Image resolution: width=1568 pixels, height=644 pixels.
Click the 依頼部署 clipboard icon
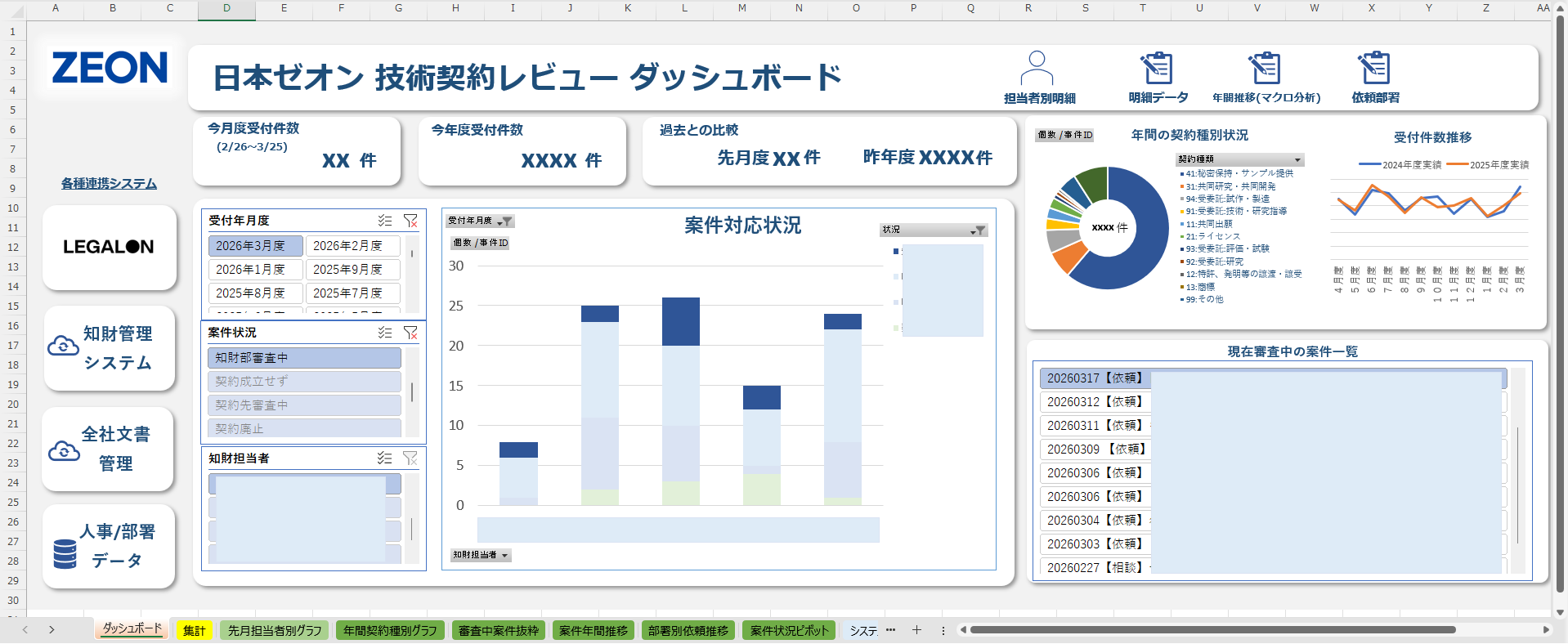[x=1374, y=68]
